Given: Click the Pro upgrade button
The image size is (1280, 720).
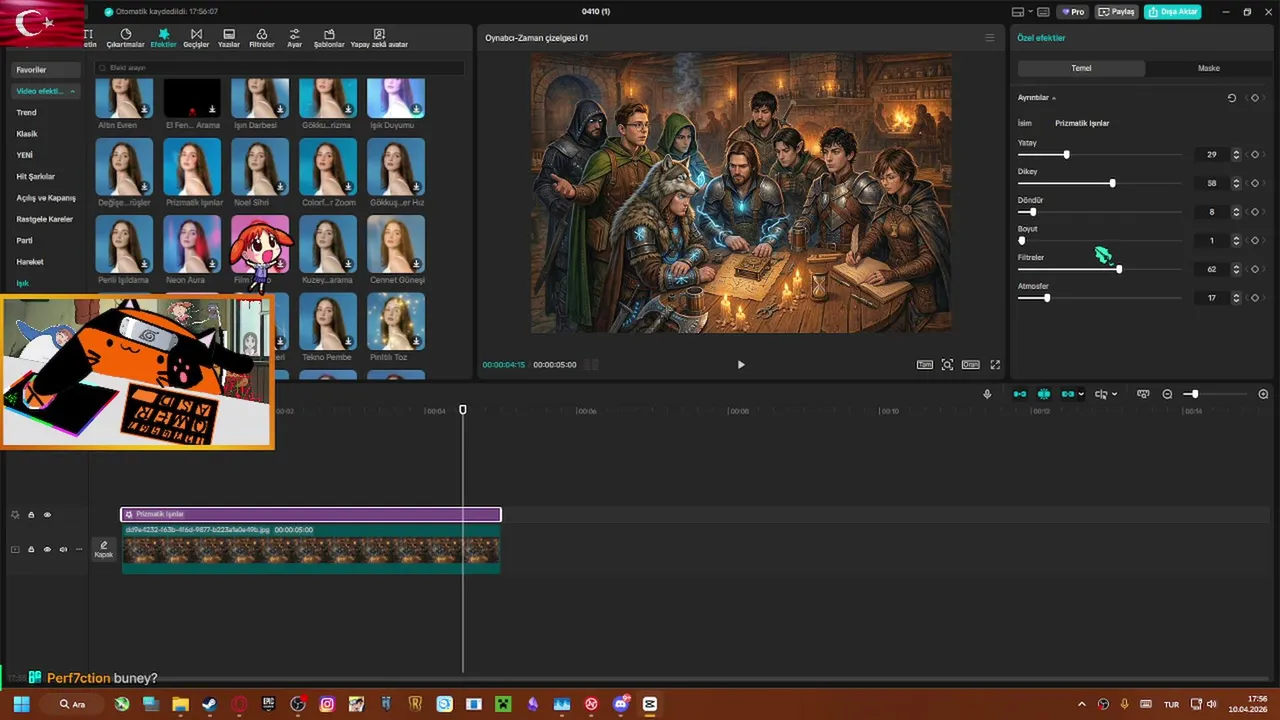Looking at the screenshot, I should pos(1074,12).
